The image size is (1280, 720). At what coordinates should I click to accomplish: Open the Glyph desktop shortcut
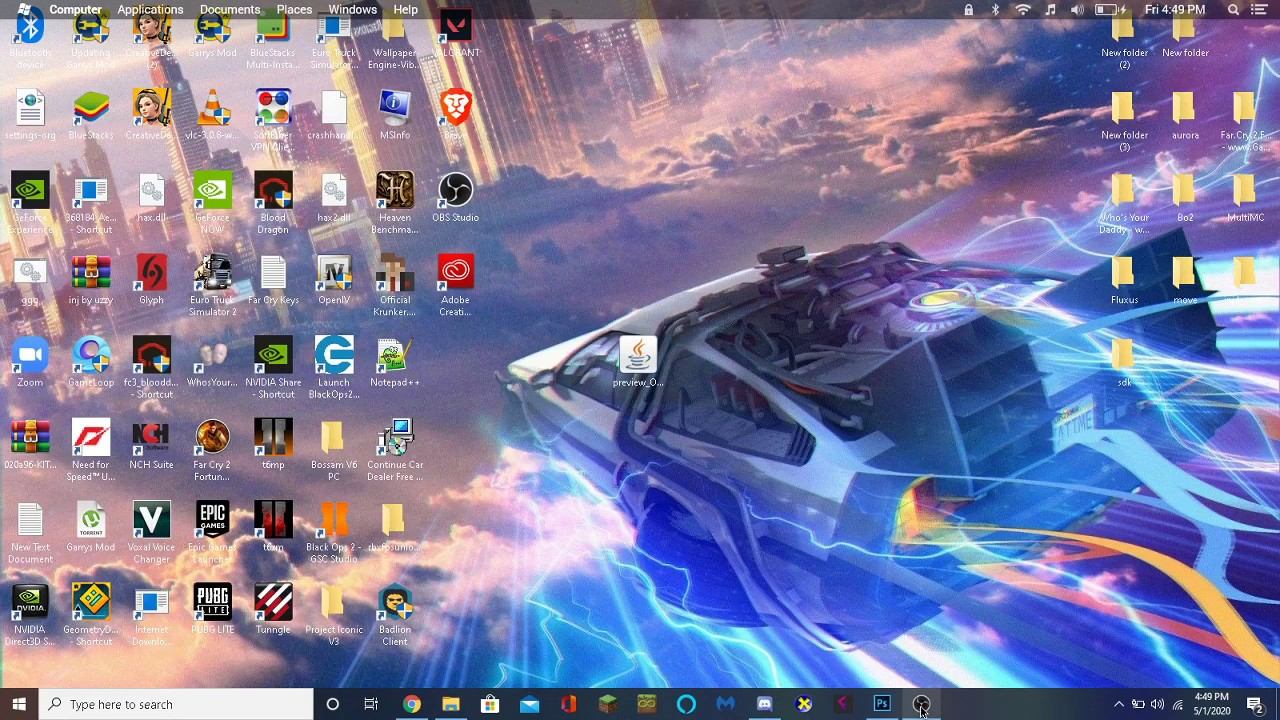tap(151, 272)
